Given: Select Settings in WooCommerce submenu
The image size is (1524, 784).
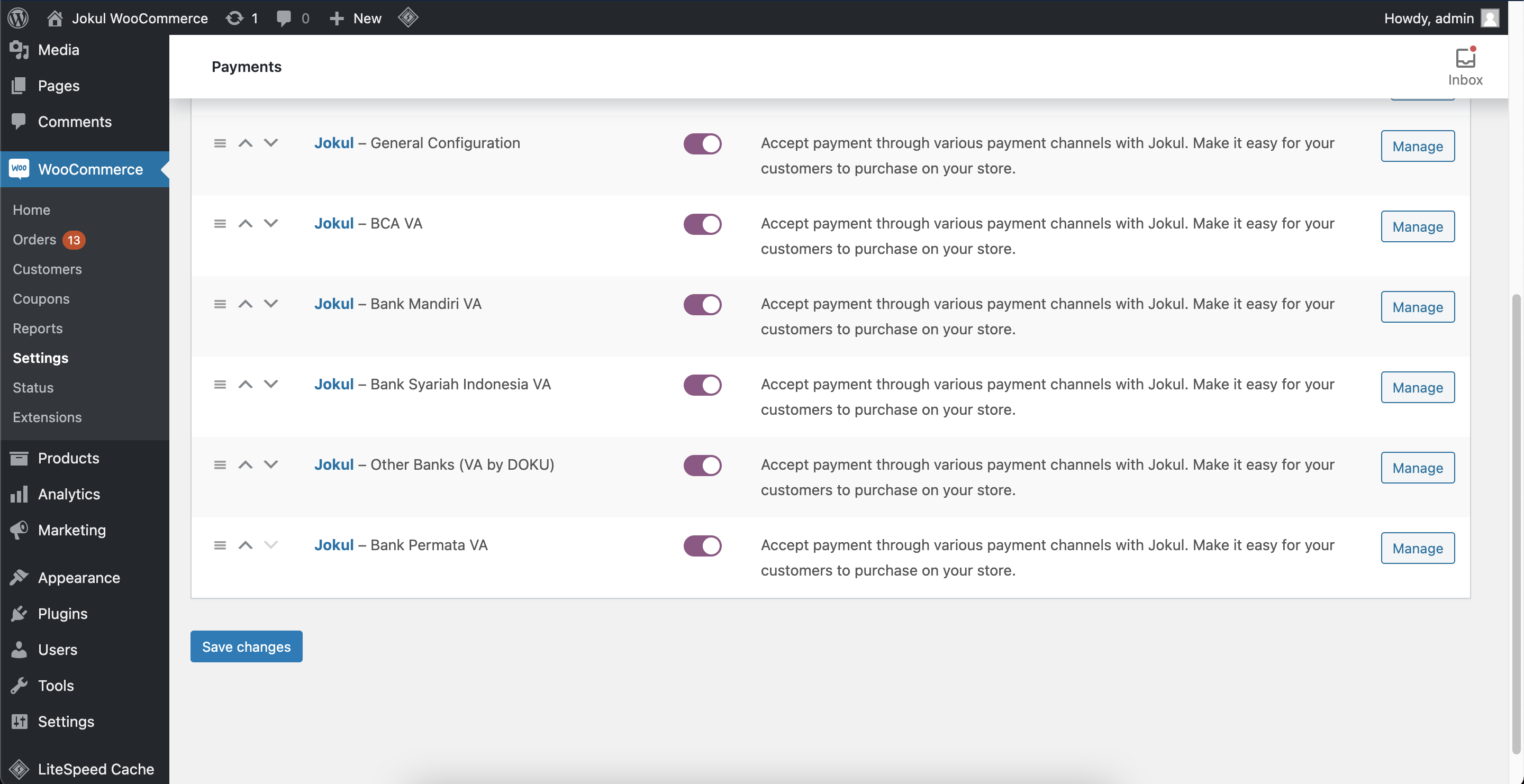Looking at the screenshot, I should point(40,356).
